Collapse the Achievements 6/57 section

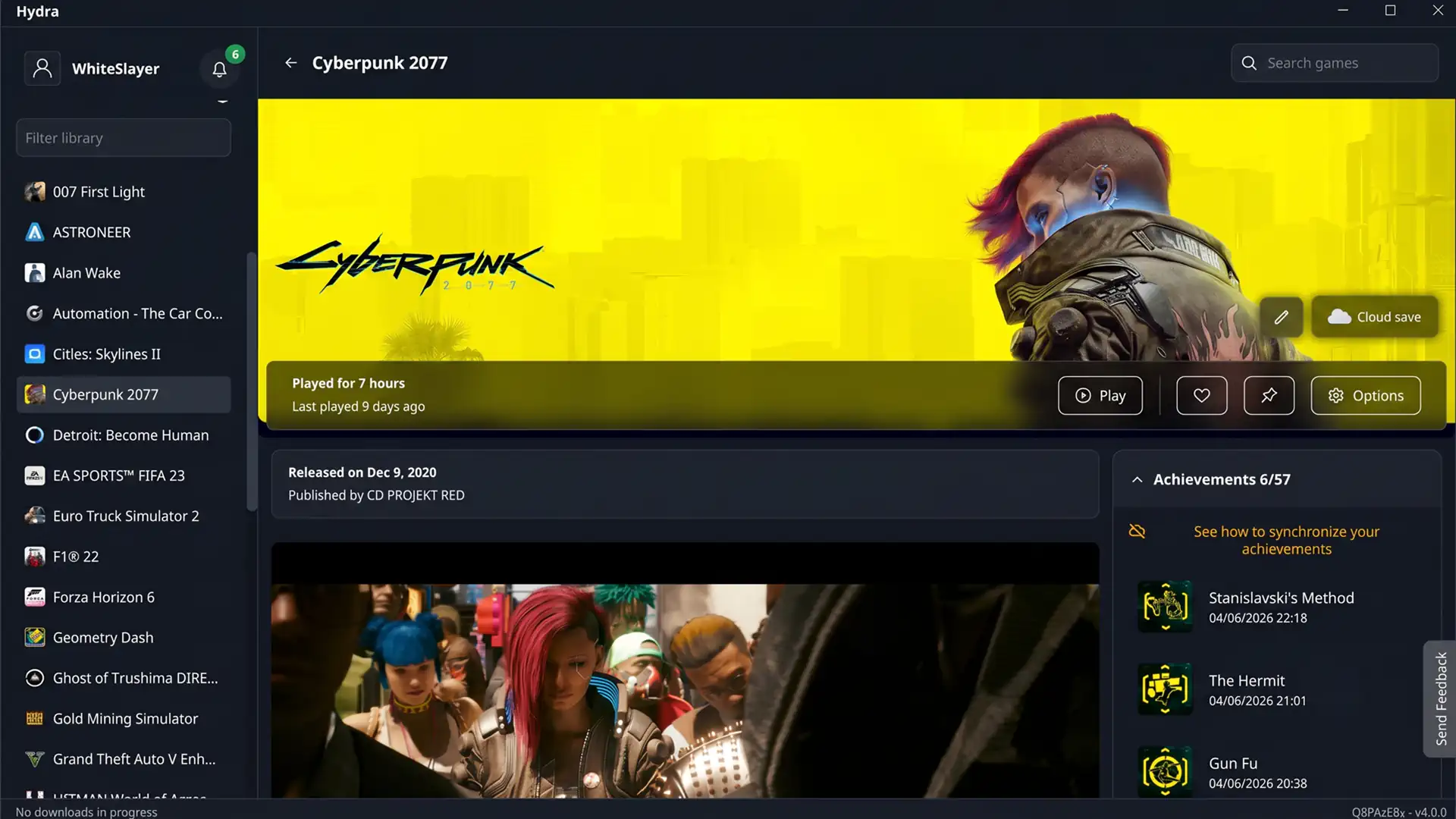(x=1137, y=479)
